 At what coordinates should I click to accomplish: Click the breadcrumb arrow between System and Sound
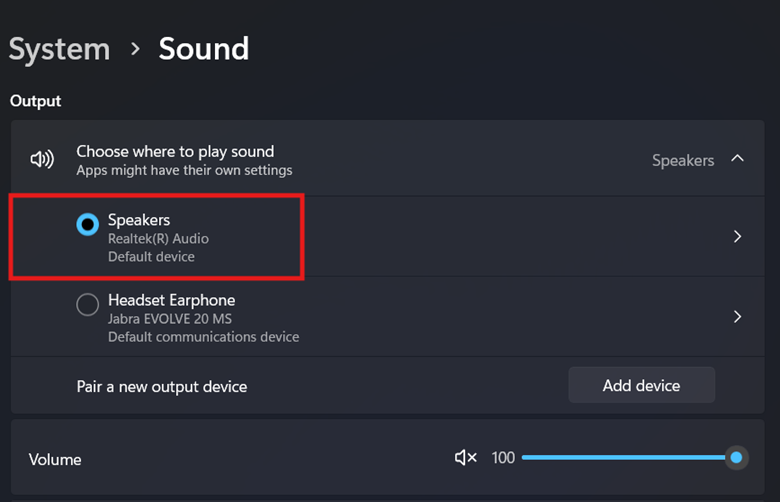point(135,49)
